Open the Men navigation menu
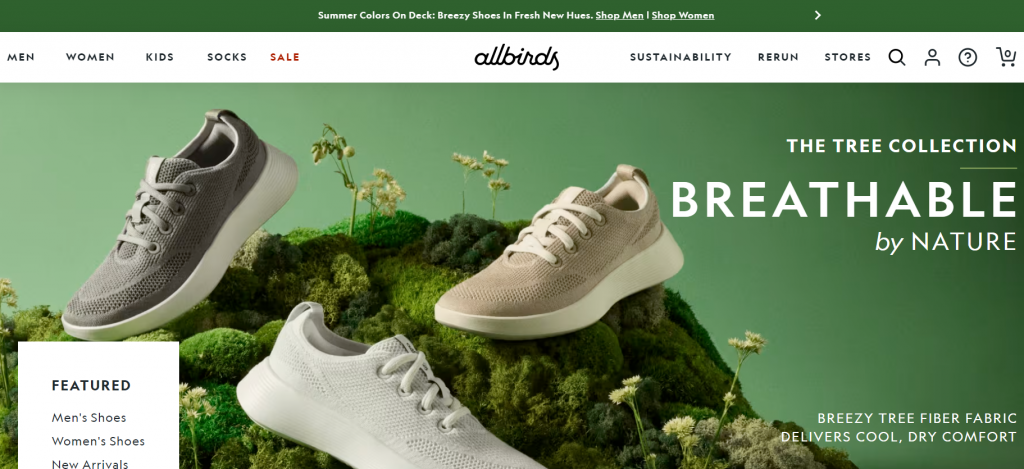 (21, 57)
